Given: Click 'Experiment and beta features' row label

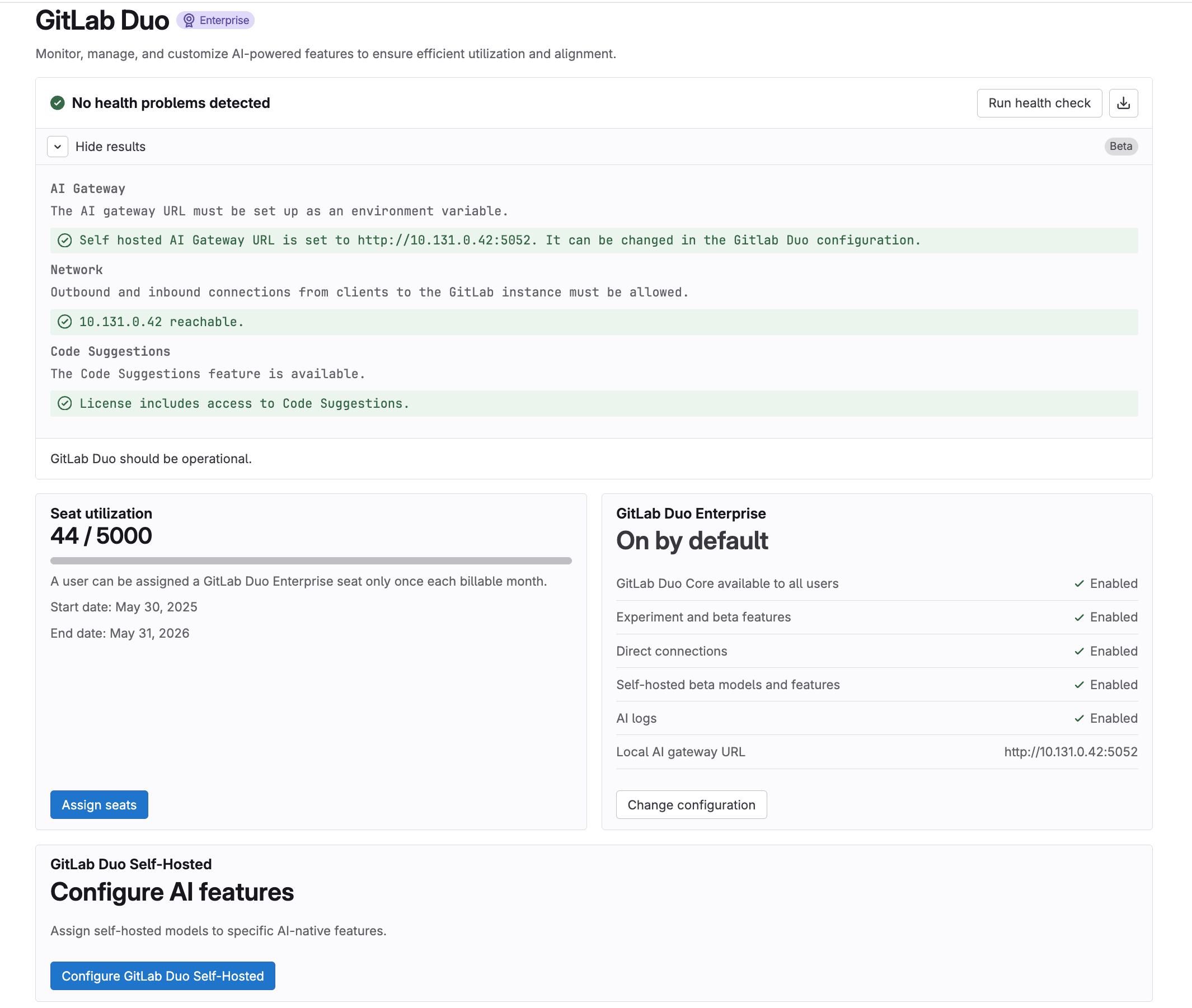Looking at the screenshot, I should (x=703, y=617).
